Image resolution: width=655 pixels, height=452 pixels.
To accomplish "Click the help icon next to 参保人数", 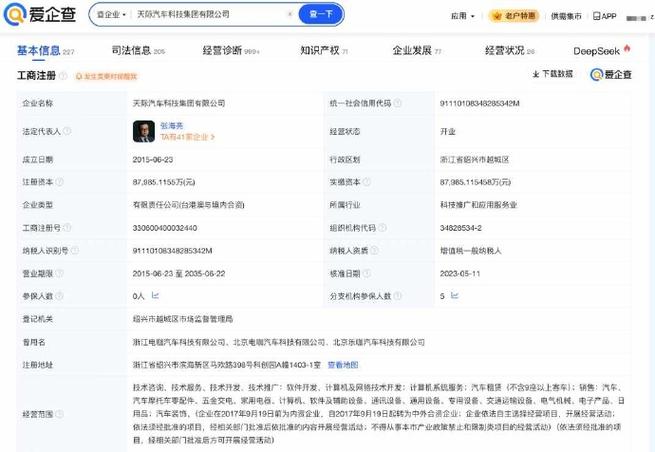I will (x=60, y=296).
